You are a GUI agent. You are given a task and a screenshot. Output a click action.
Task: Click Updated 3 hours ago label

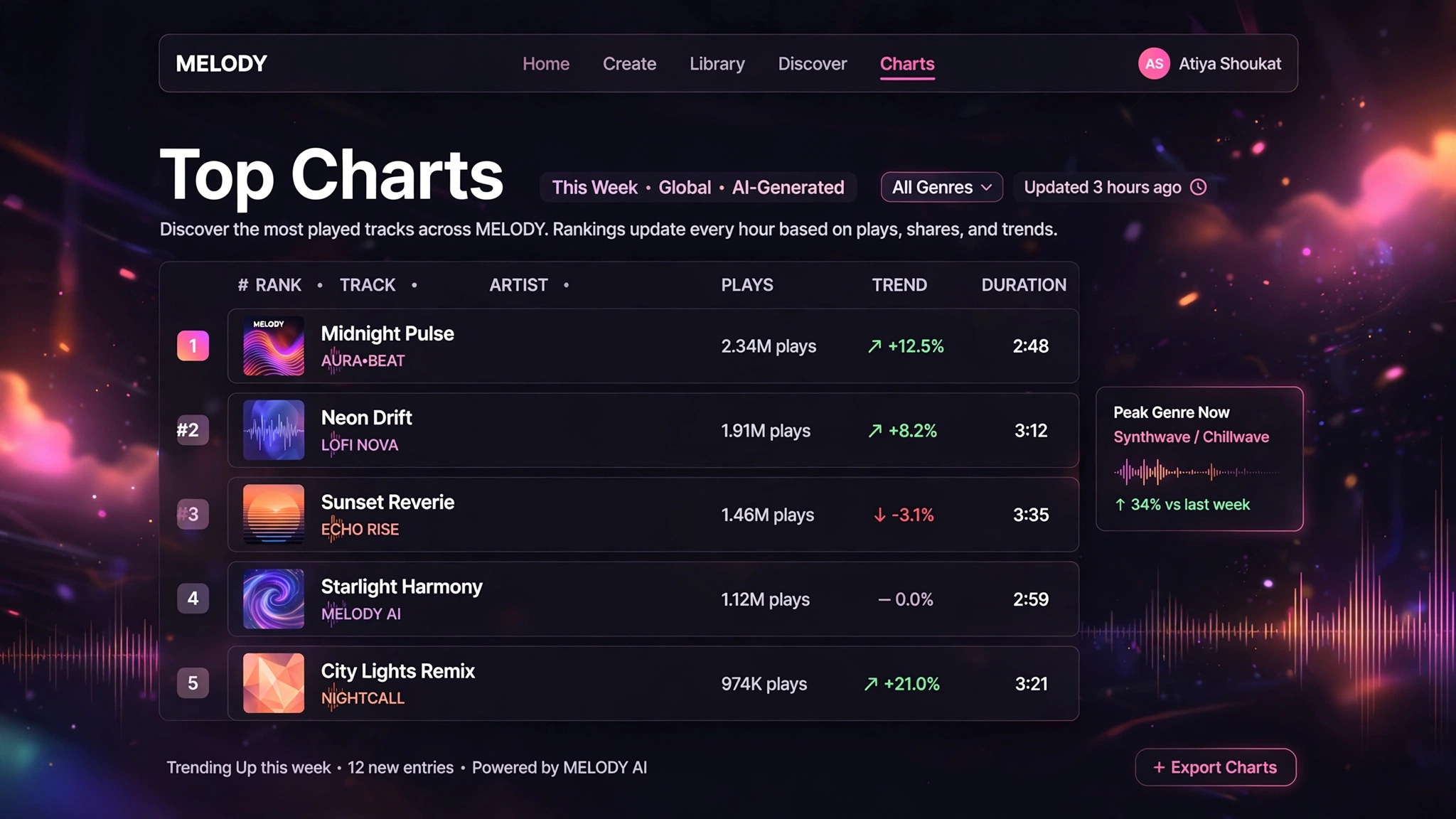[x=1103, y=187]
